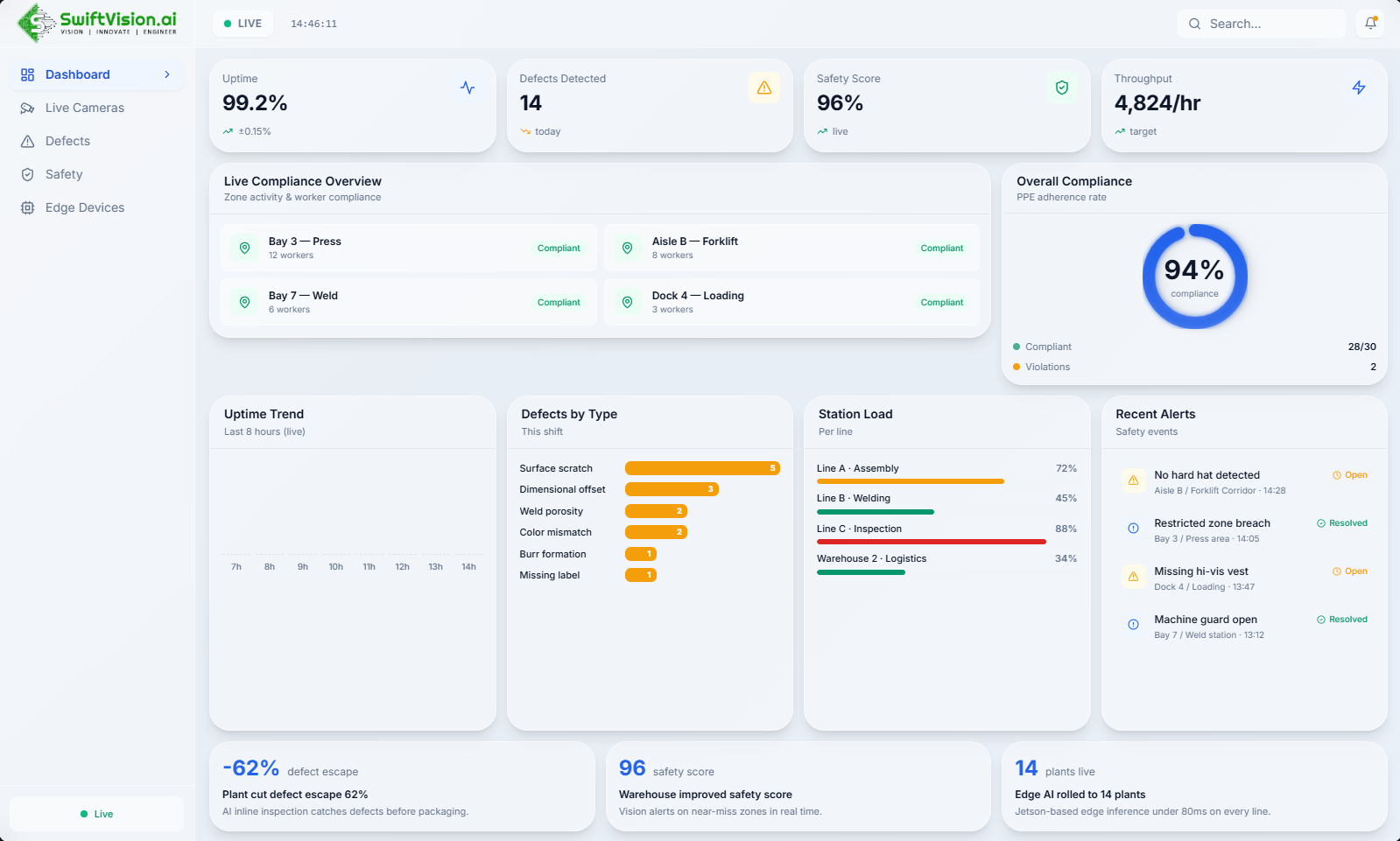Click the downward trend icon beside today
The width and height of the screenshot is (1400, 841).
pyautogui.click(x=525, y=131)
